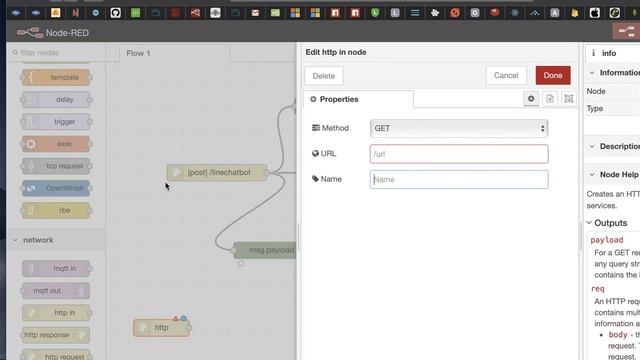Select the mqtt in palette node
The image size is (640, 360).
[x=56, y=268]
